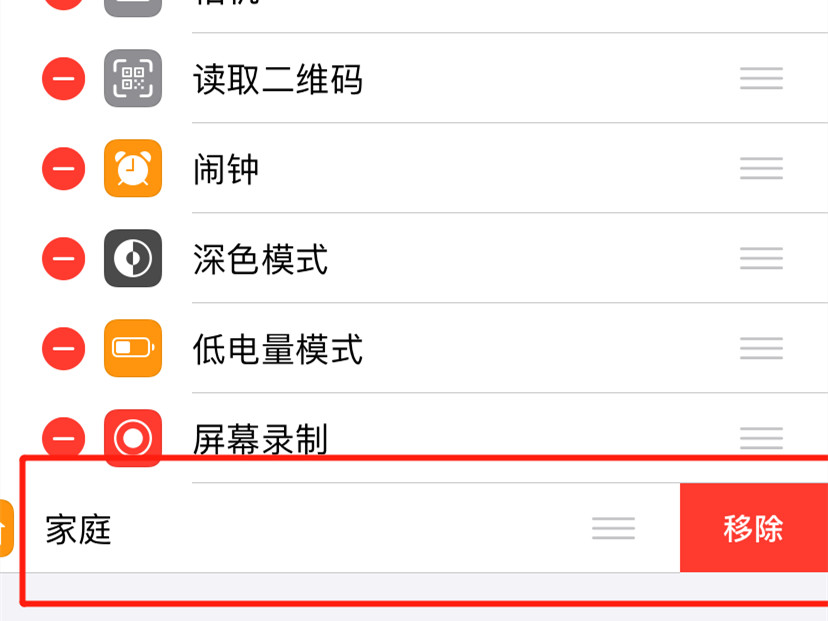
Task: Select the 家庭 row label
Action: click(78, 529)
